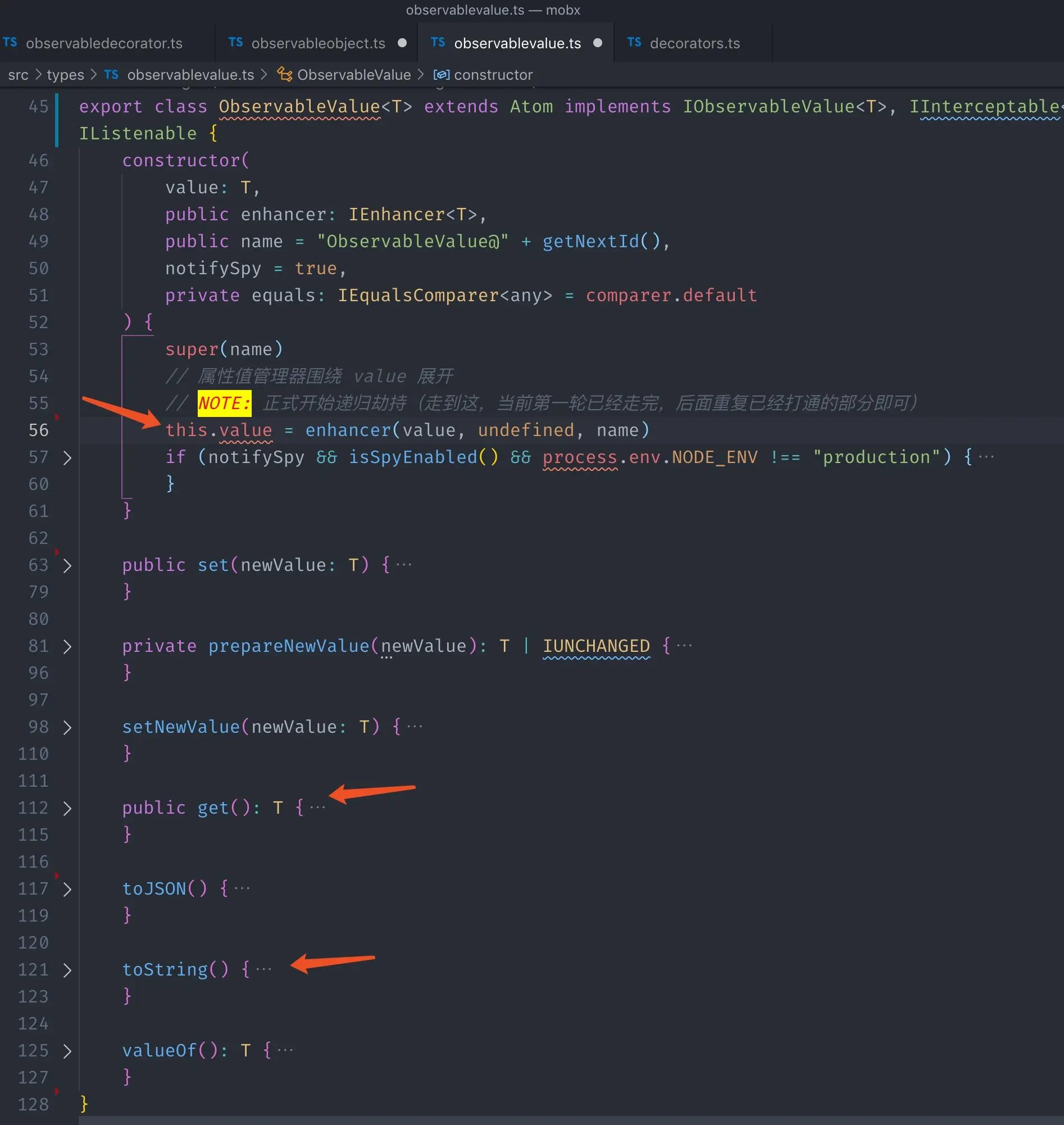Click the constructor method icon in the breadcrumb
1064x1125 pixels.
point(442,74)
